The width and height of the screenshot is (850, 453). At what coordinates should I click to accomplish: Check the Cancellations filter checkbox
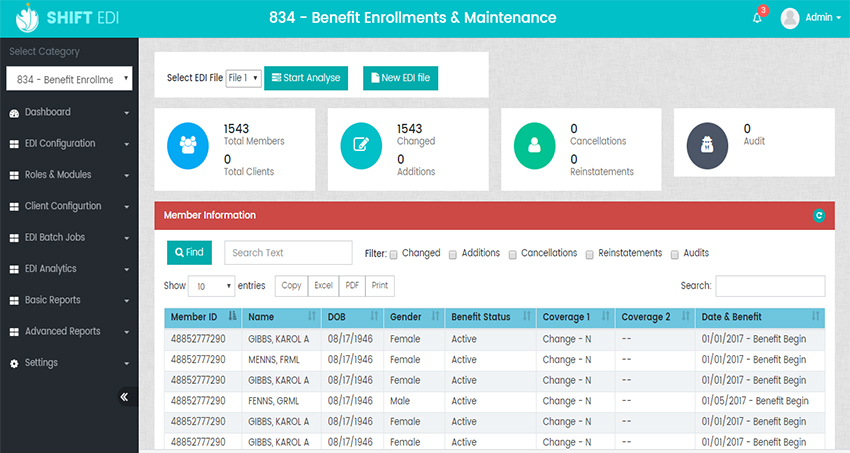pos(513,254)
